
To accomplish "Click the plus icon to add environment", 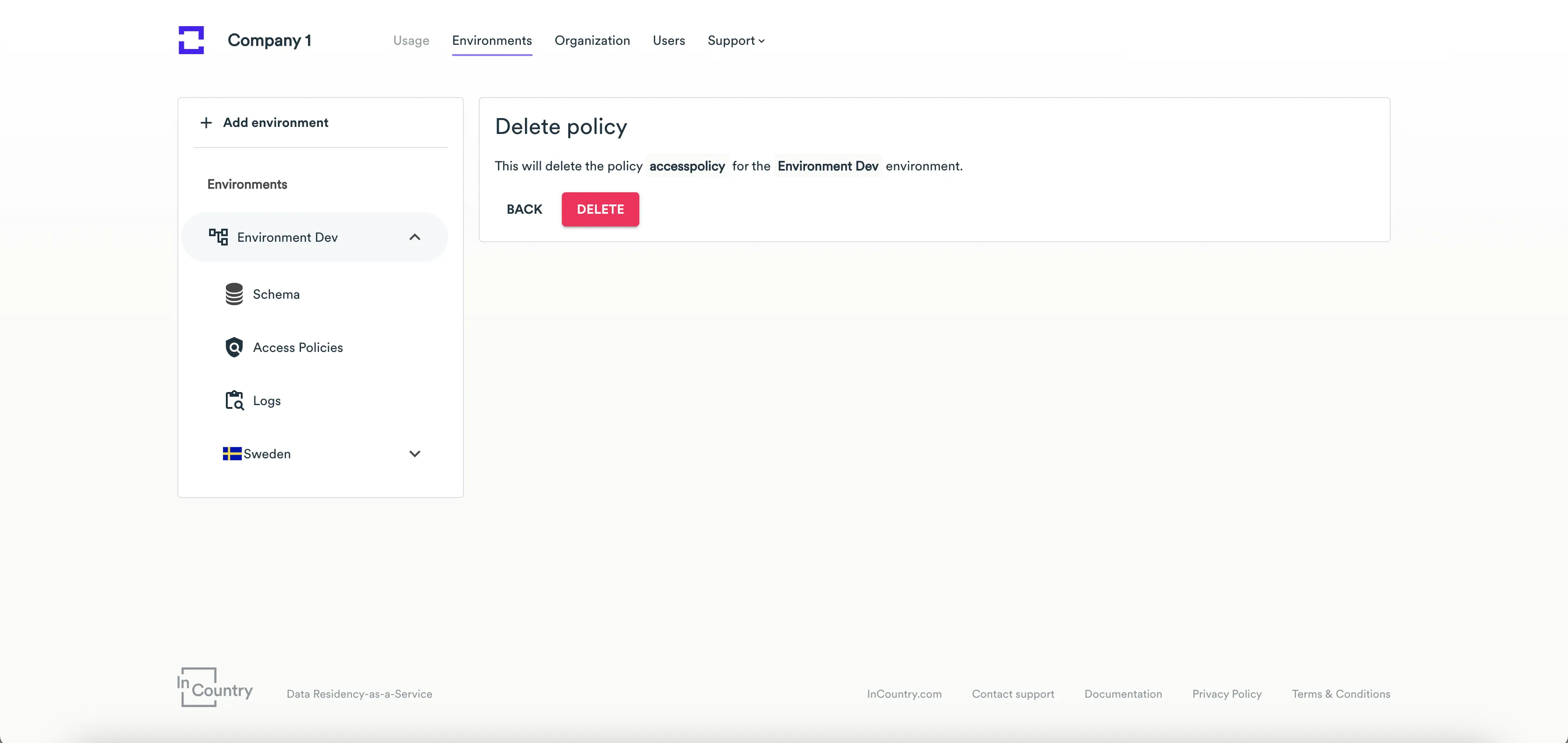I will [206, 122].
